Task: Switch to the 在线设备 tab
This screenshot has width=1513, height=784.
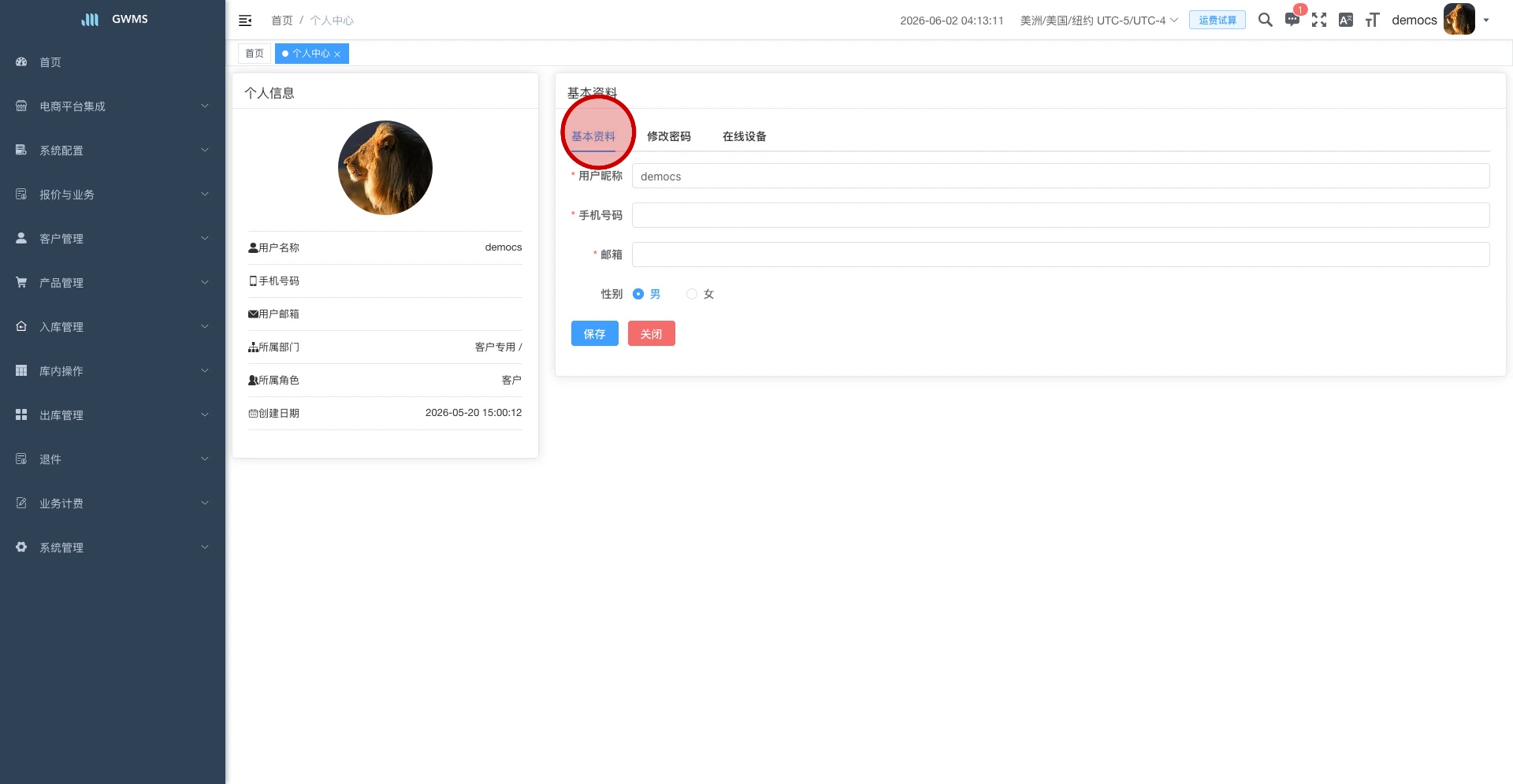Action: (744, 136)
